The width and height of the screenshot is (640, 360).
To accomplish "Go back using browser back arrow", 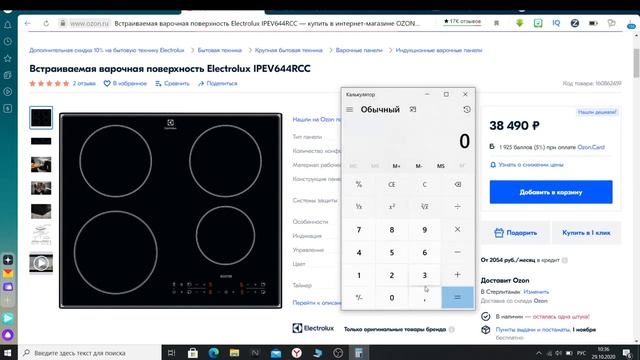I will (27, 24).
